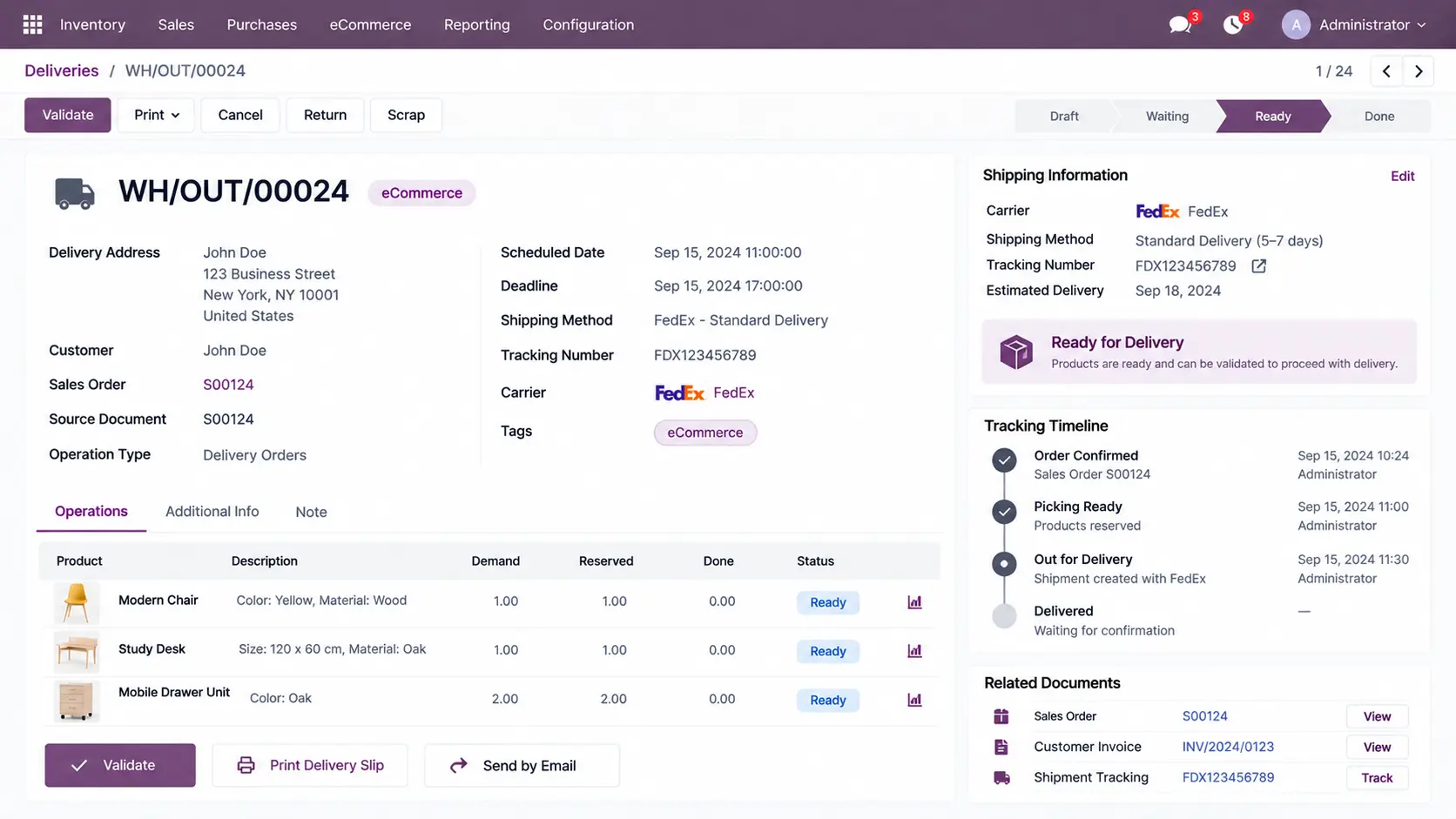1456x819 pixels.
Task: Click the bottom Validate button with checkmark
Action: [120, 765]
